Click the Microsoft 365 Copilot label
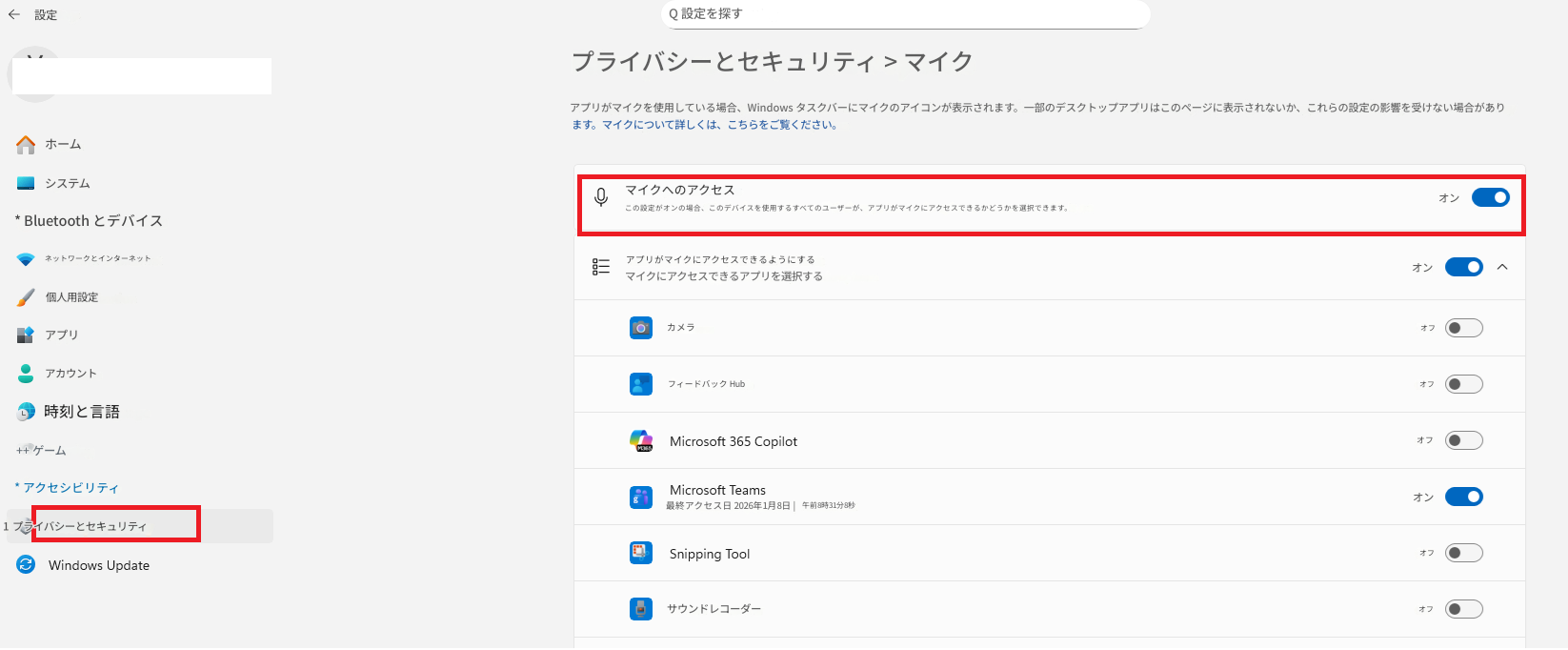 [734, 441]
